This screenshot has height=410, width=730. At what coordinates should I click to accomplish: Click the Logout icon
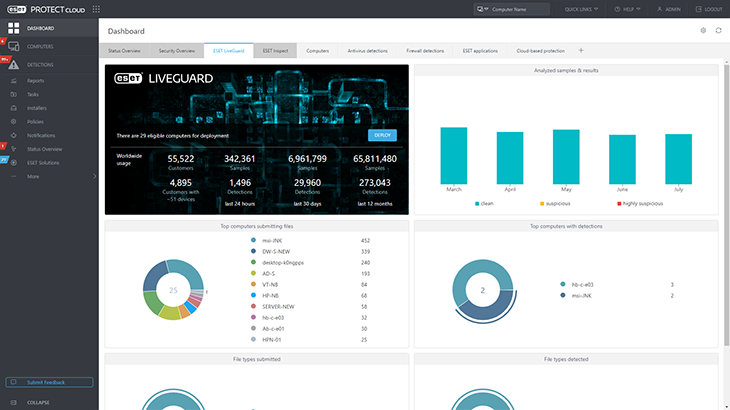click(698, 9)
